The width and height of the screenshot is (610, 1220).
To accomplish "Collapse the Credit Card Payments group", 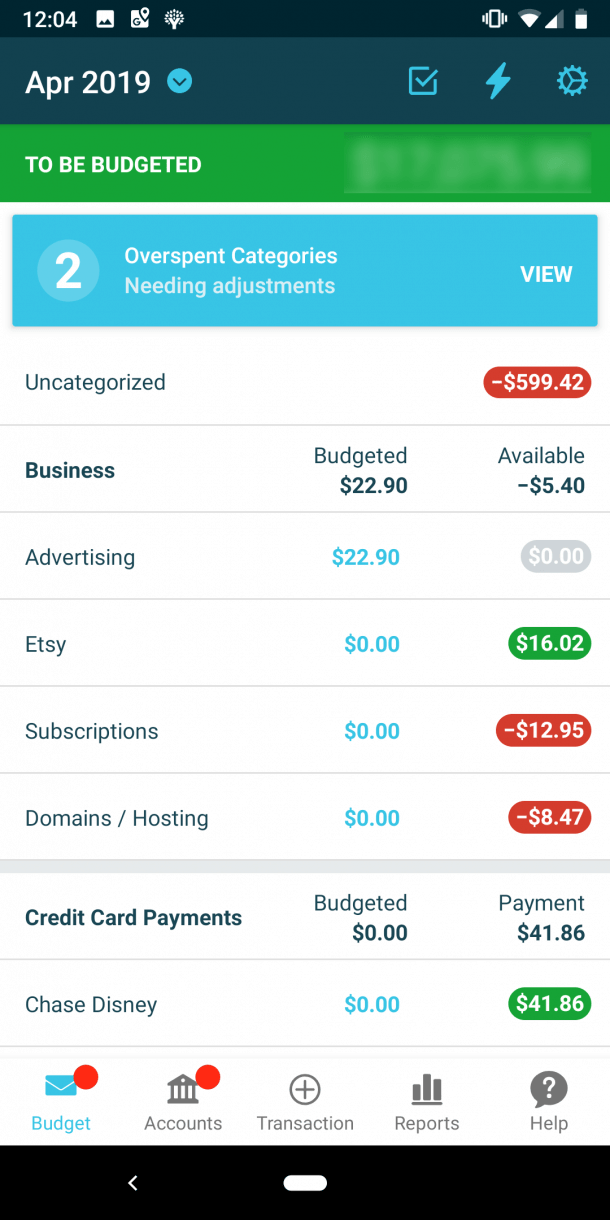I will [x=133, y=917].
